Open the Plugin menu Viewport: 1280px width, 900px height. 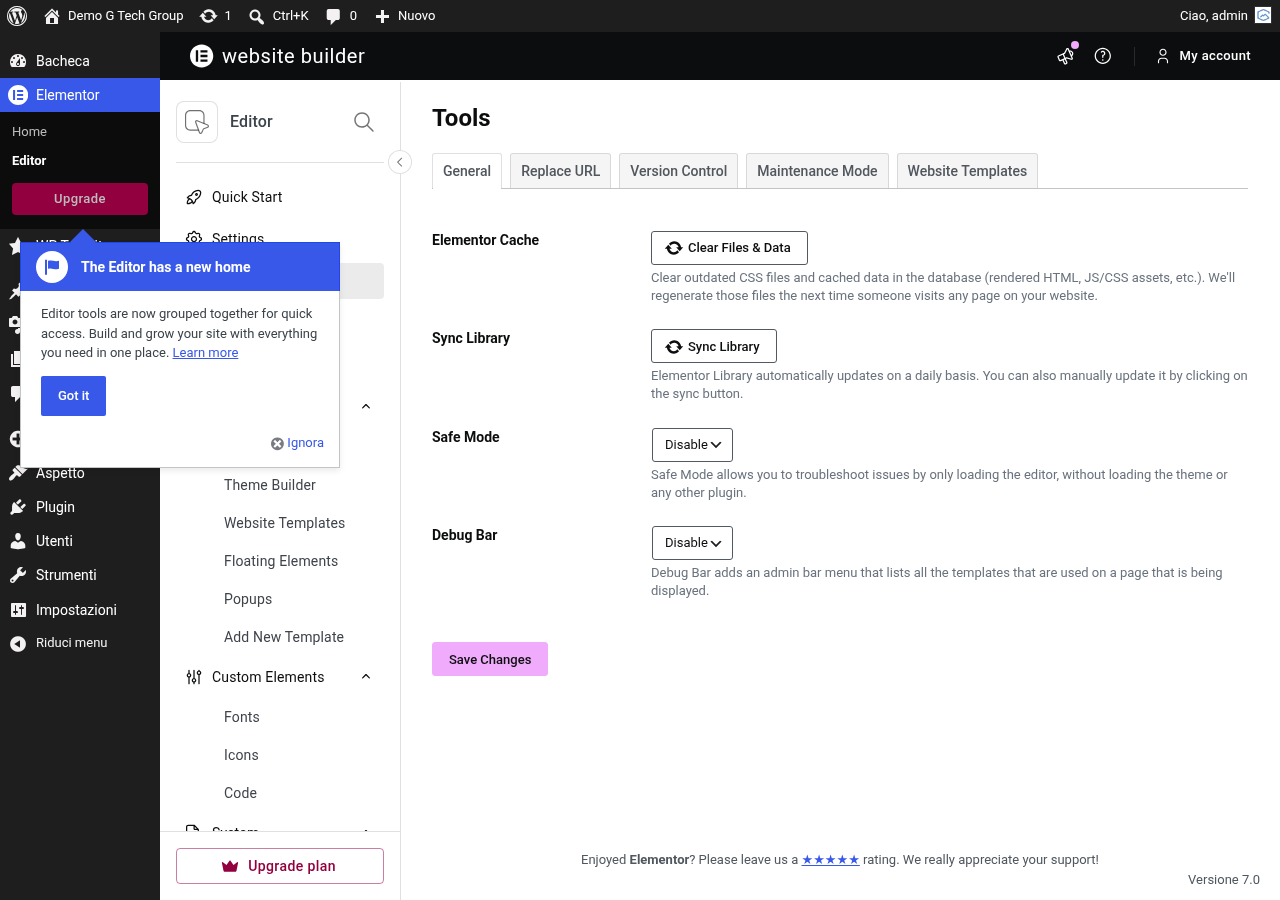[x=80, y=507]
